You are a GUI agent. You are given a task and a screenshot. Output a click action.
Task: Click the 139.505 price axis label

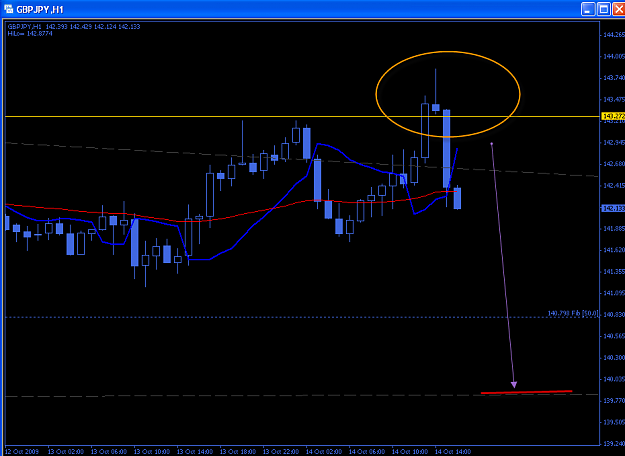pyautogui.click(x=614, y=422)
